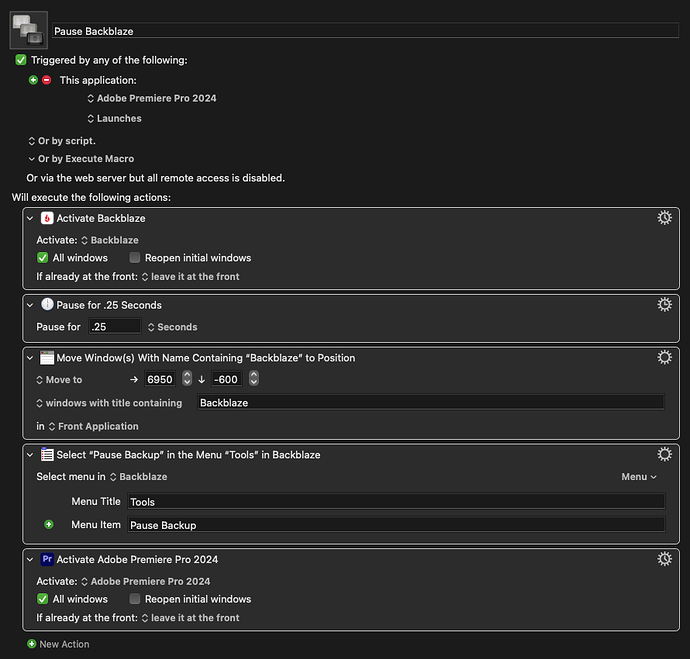The image size is (690, 659).
Task: Expand the 'Or by script' trigger section
Action: coord(32,141)
